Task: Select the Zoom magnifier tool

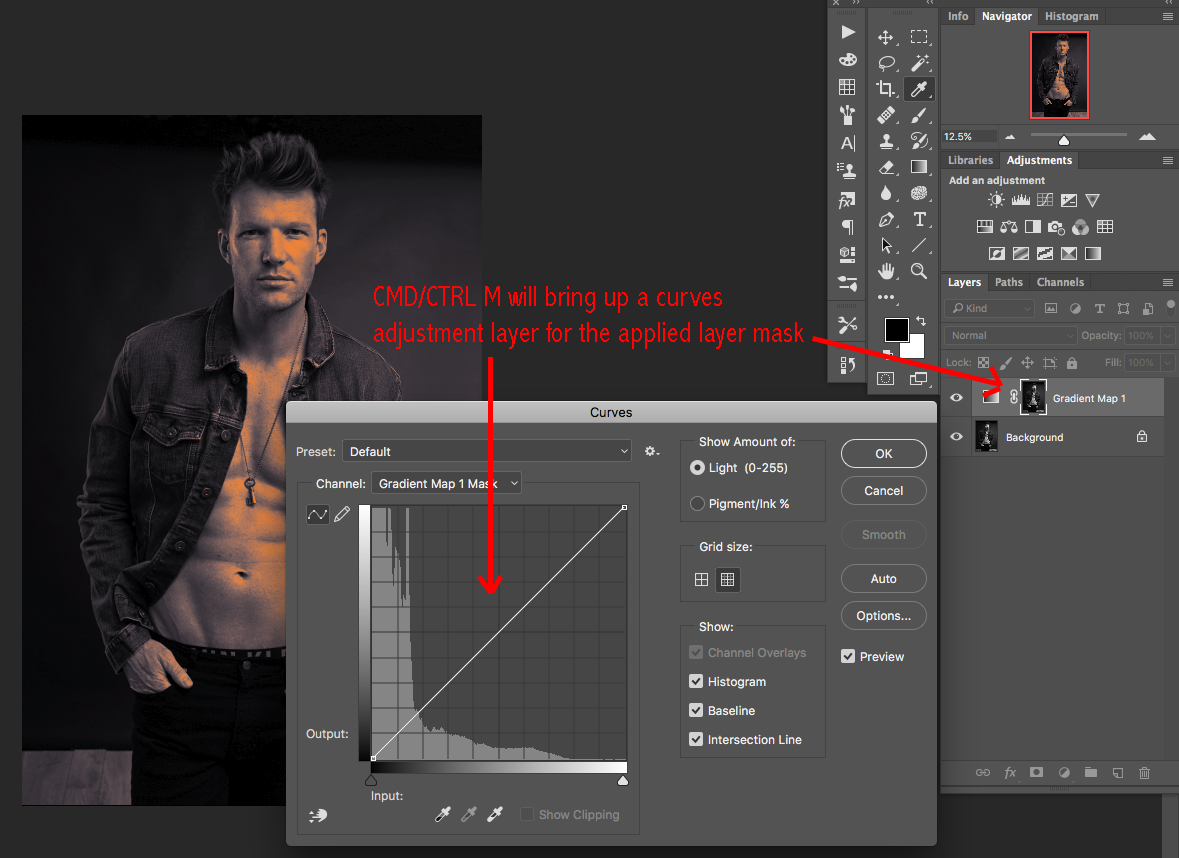Action: (919, 271)
